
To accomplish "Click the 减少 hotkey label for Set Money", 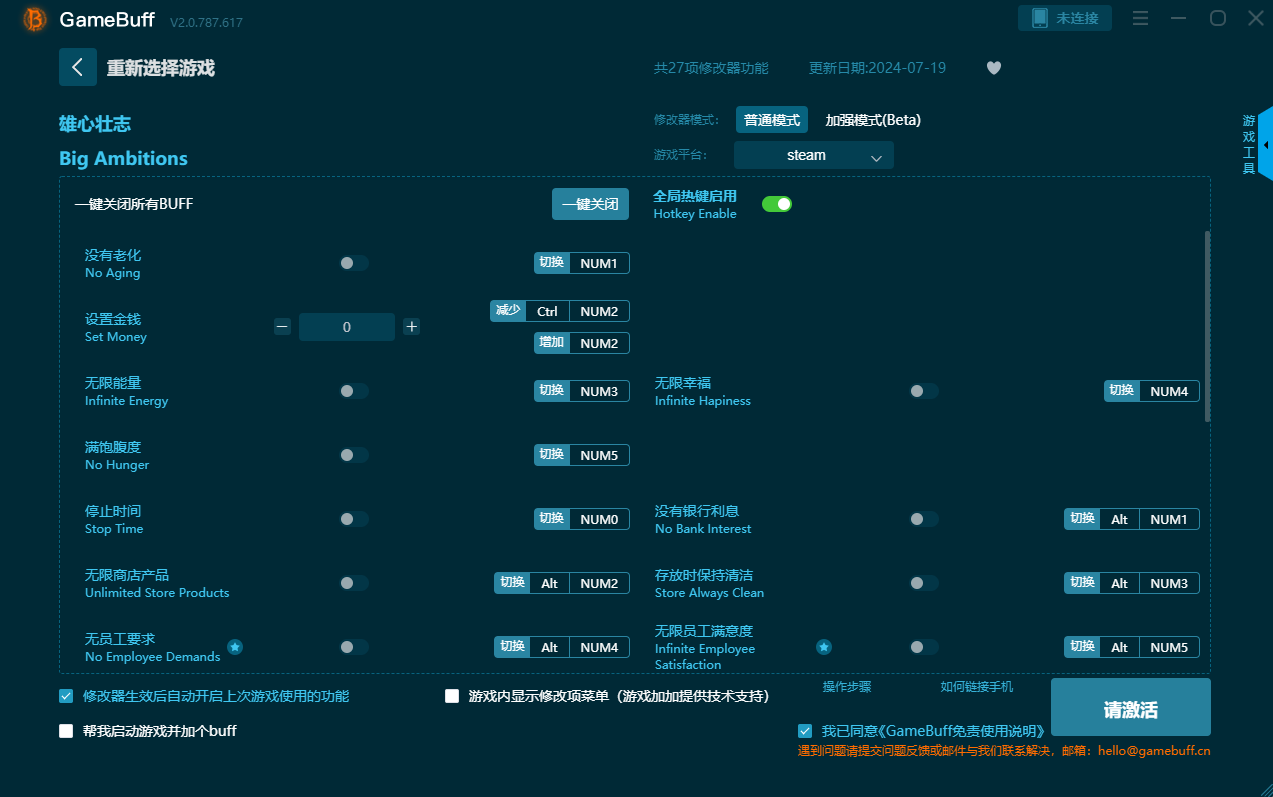I will [508, 311].
